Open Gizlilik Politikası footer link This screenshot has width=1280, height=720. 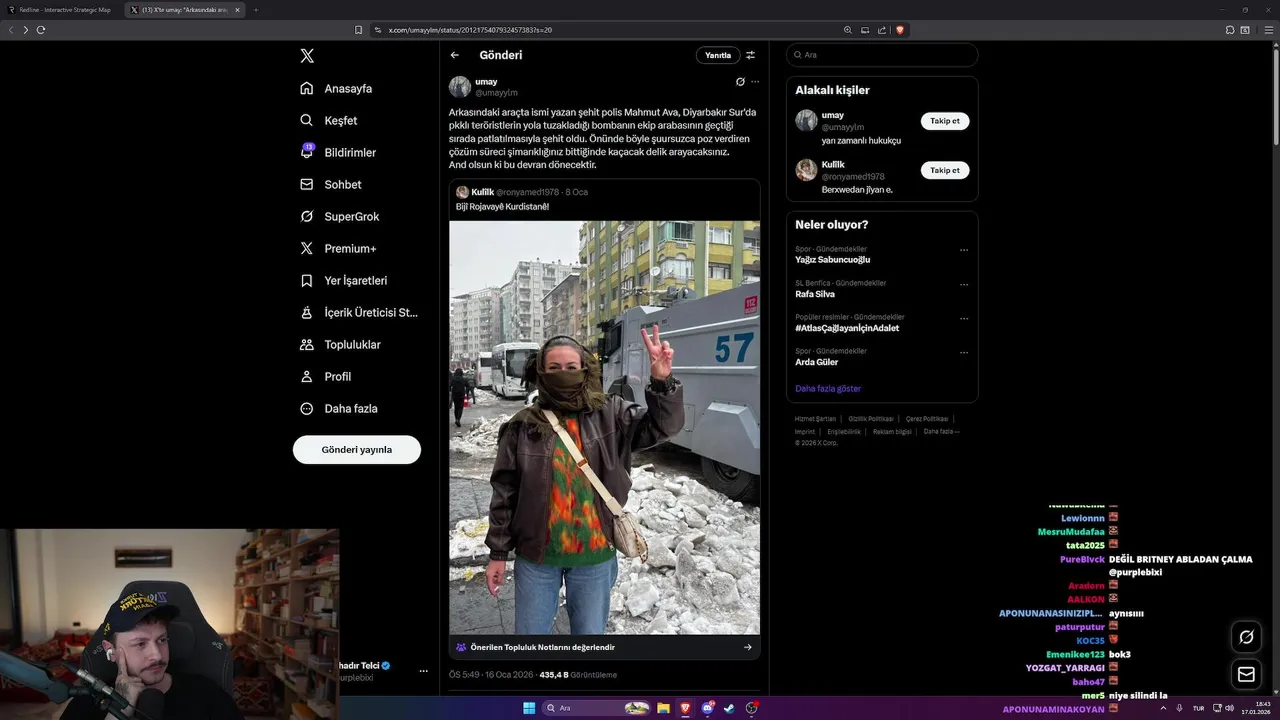click(871, 419)
